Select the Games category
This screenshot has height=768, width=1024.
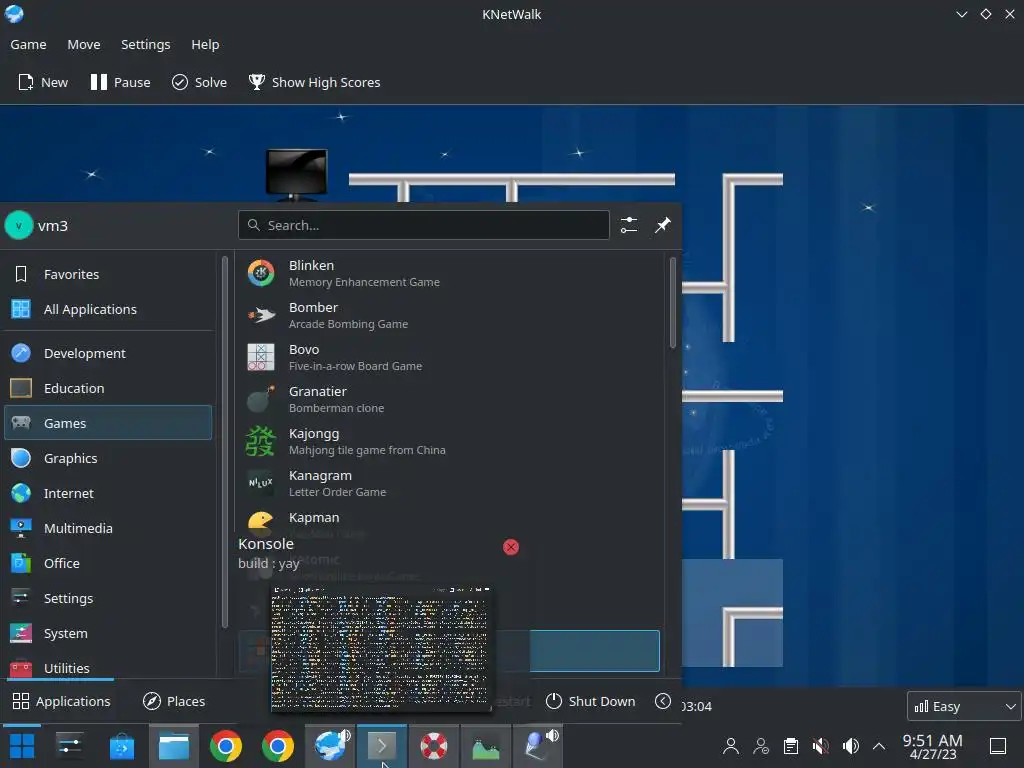(108, 423)
